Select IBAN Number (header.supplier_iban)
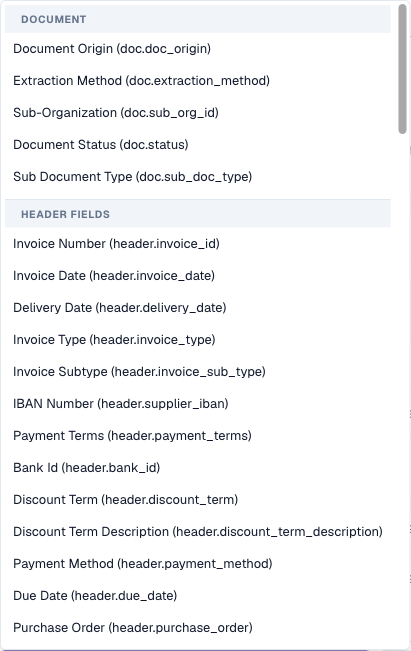This screenshot has width=411, height=651. (x=198, y=404)
